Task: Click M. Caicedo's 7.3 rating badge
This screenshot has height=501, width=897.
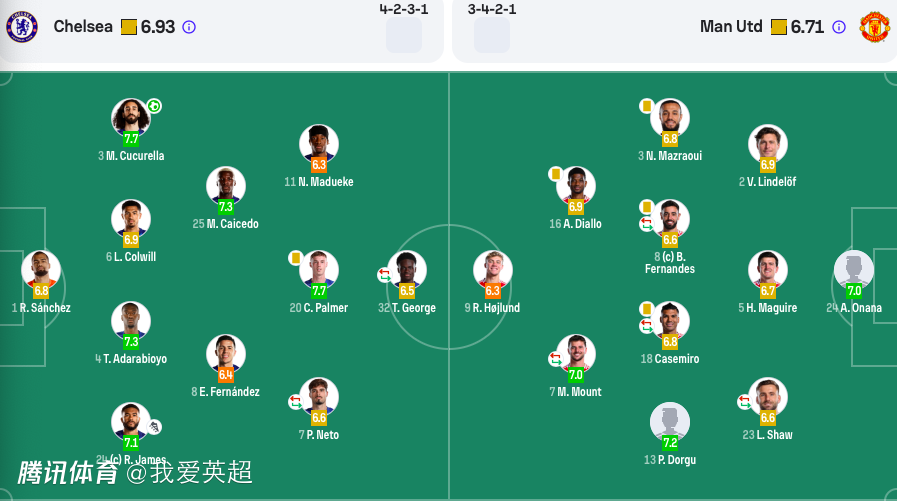Action: 225,207
